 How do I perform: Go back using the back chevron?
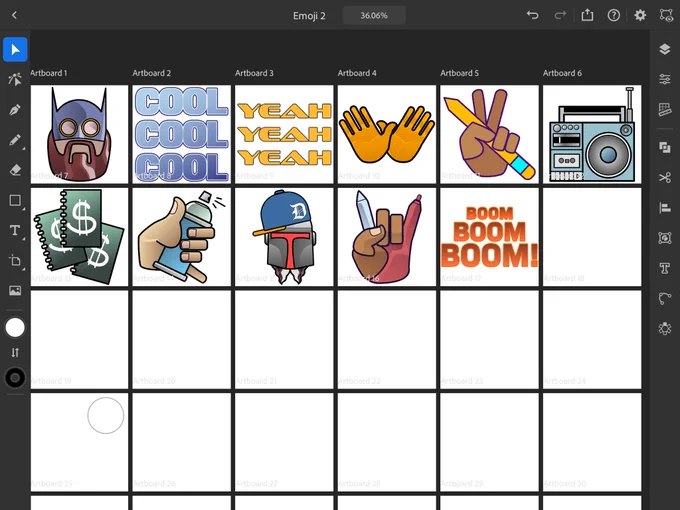pyautogui.click(x=14, y=16)
